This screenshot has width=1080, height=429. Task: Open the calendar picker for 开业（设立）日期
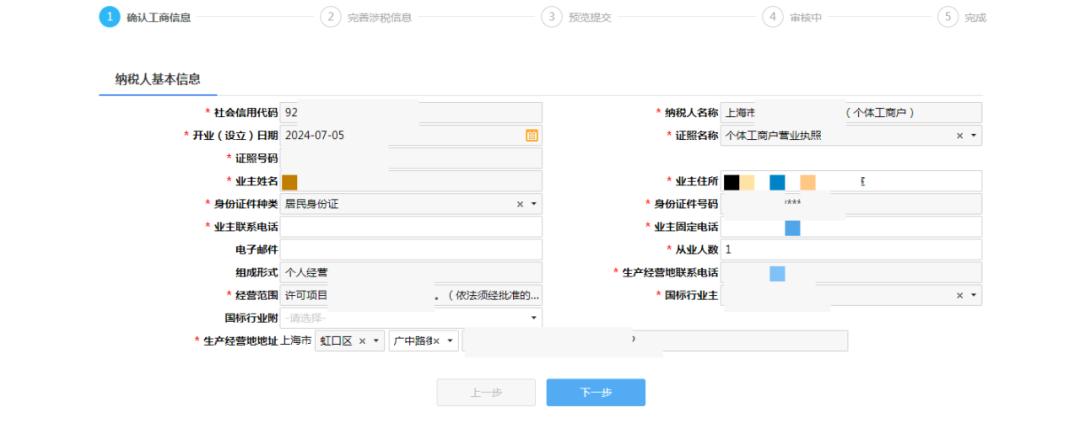click(x=532, y=136)
